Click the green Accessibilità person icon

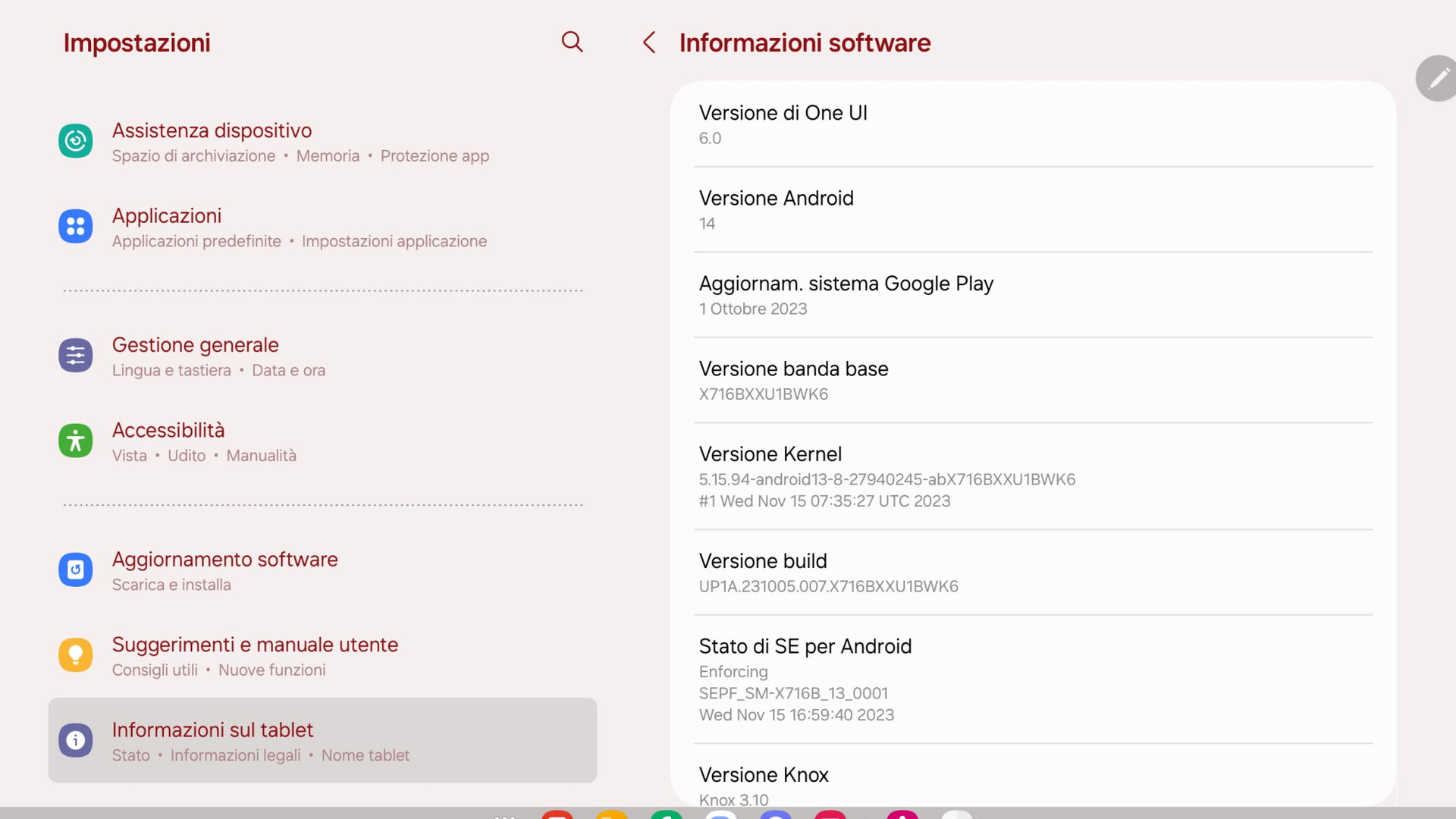(76, 441)
